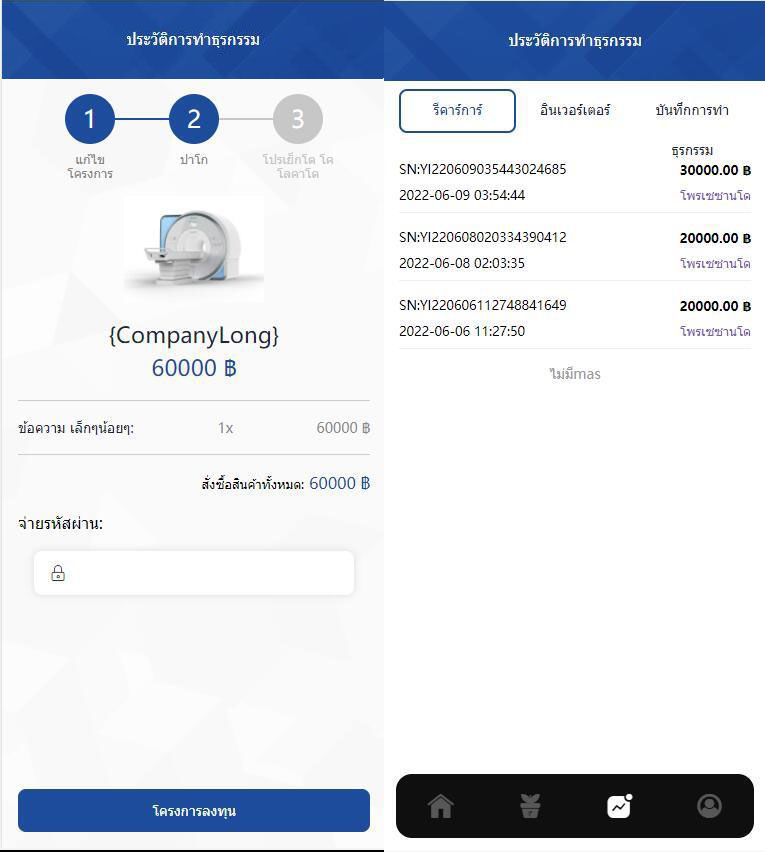Click the 1x quantity label
This screenshot has width=765, height=852.
(225, 428)
